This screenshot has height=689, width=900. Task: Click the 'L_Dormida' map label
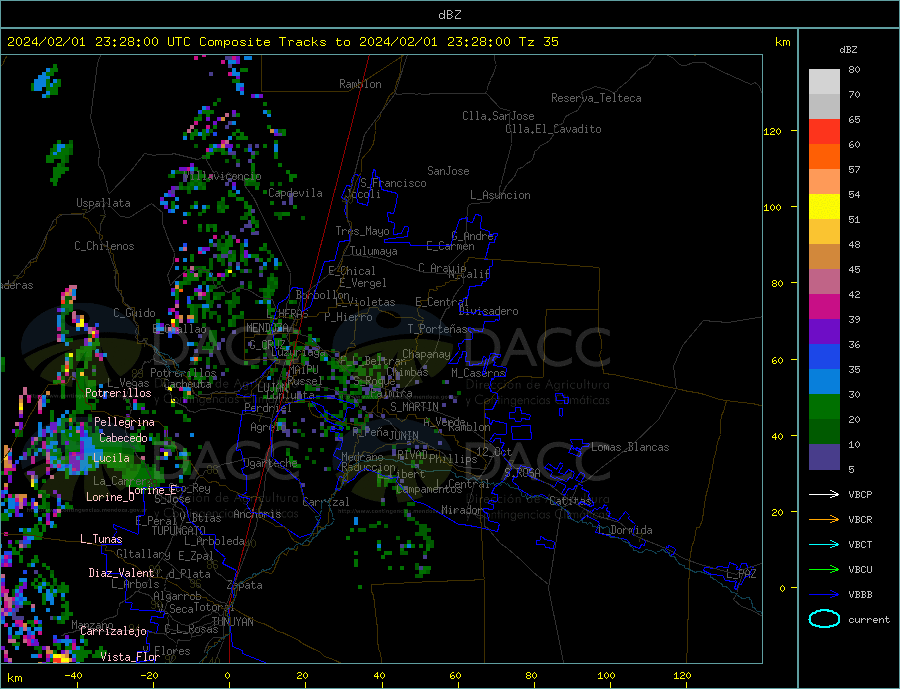pos(626,530)
